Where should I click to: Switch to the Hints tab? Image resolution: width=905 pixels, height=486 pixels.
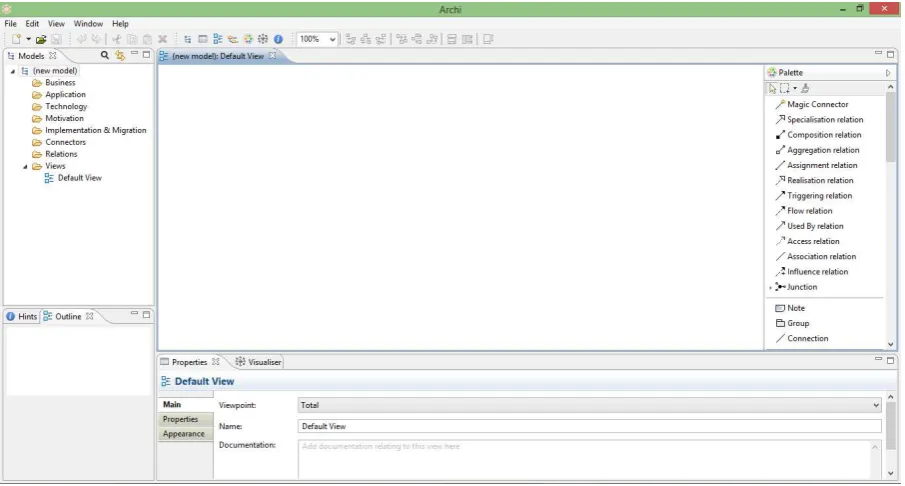point(21,316)
